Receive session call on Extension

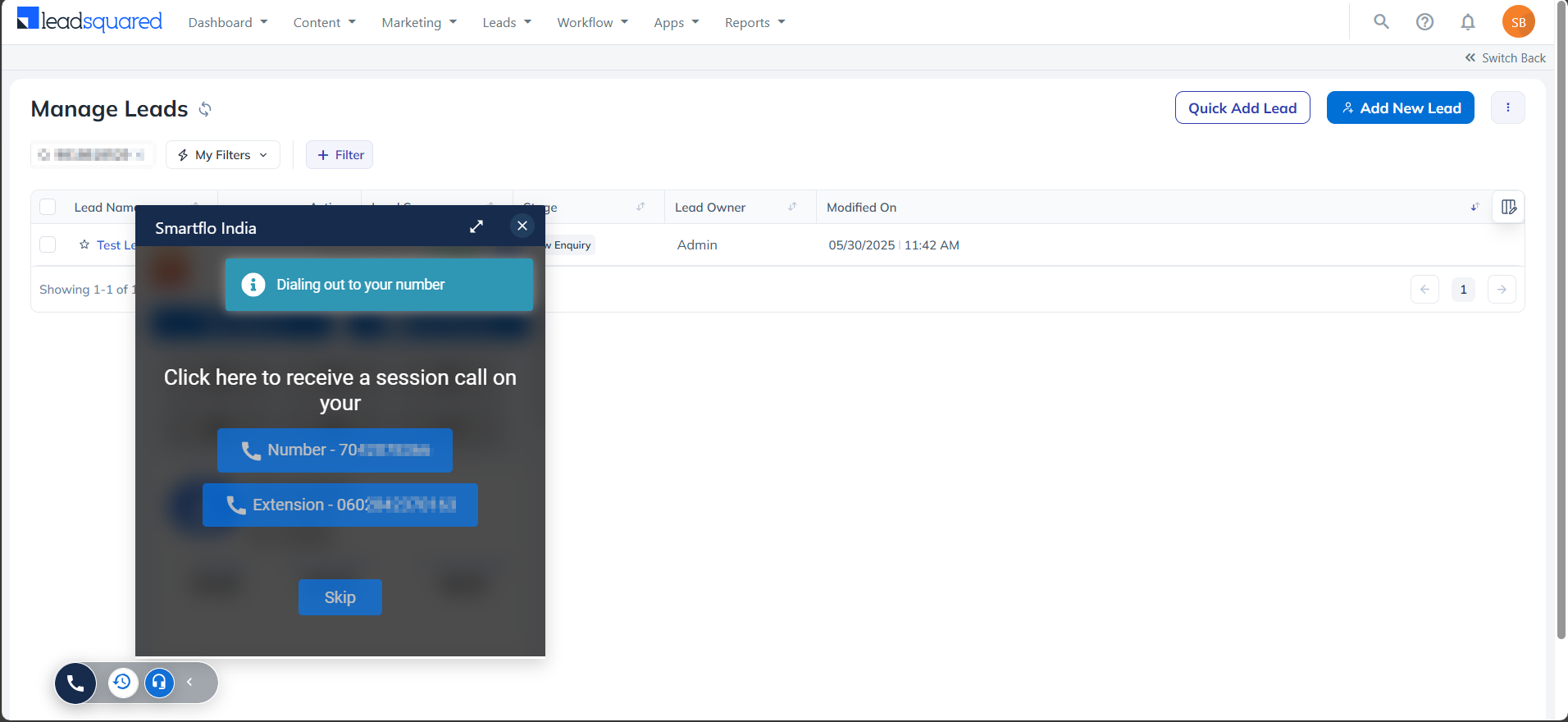(340, 505)
